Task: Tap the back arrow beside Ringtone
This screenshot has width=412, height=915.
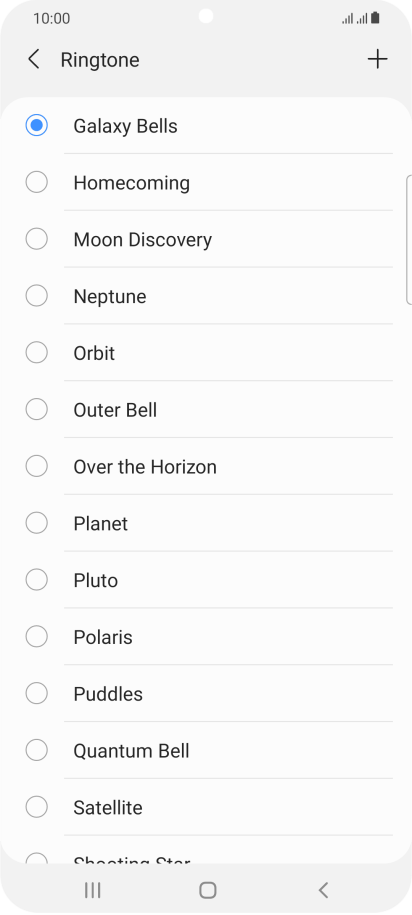Action: coord(34,60)
